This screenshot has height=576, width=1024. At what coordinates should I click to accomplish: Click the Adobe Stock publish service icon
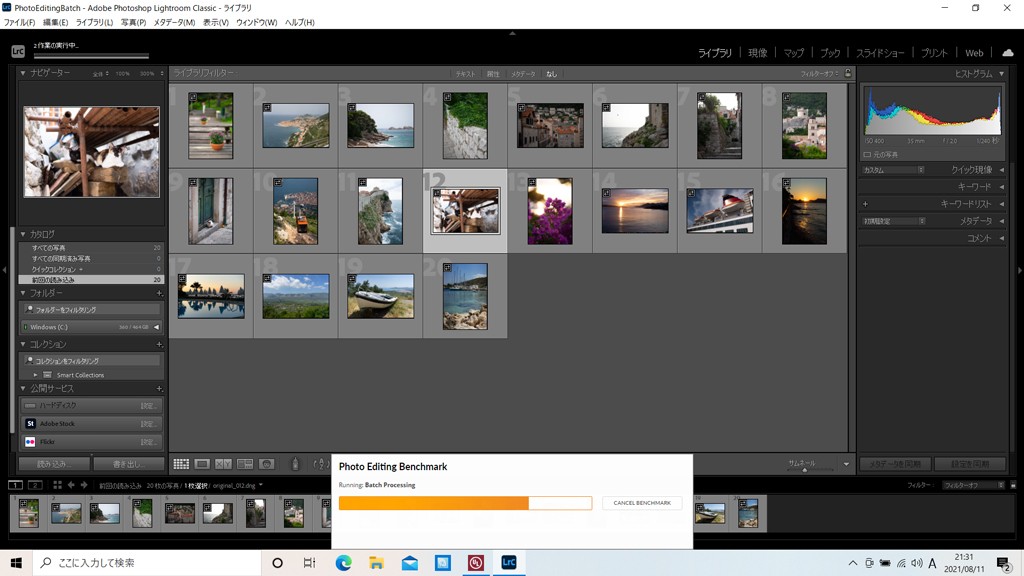pyautogui.click(x=30, y=423)
